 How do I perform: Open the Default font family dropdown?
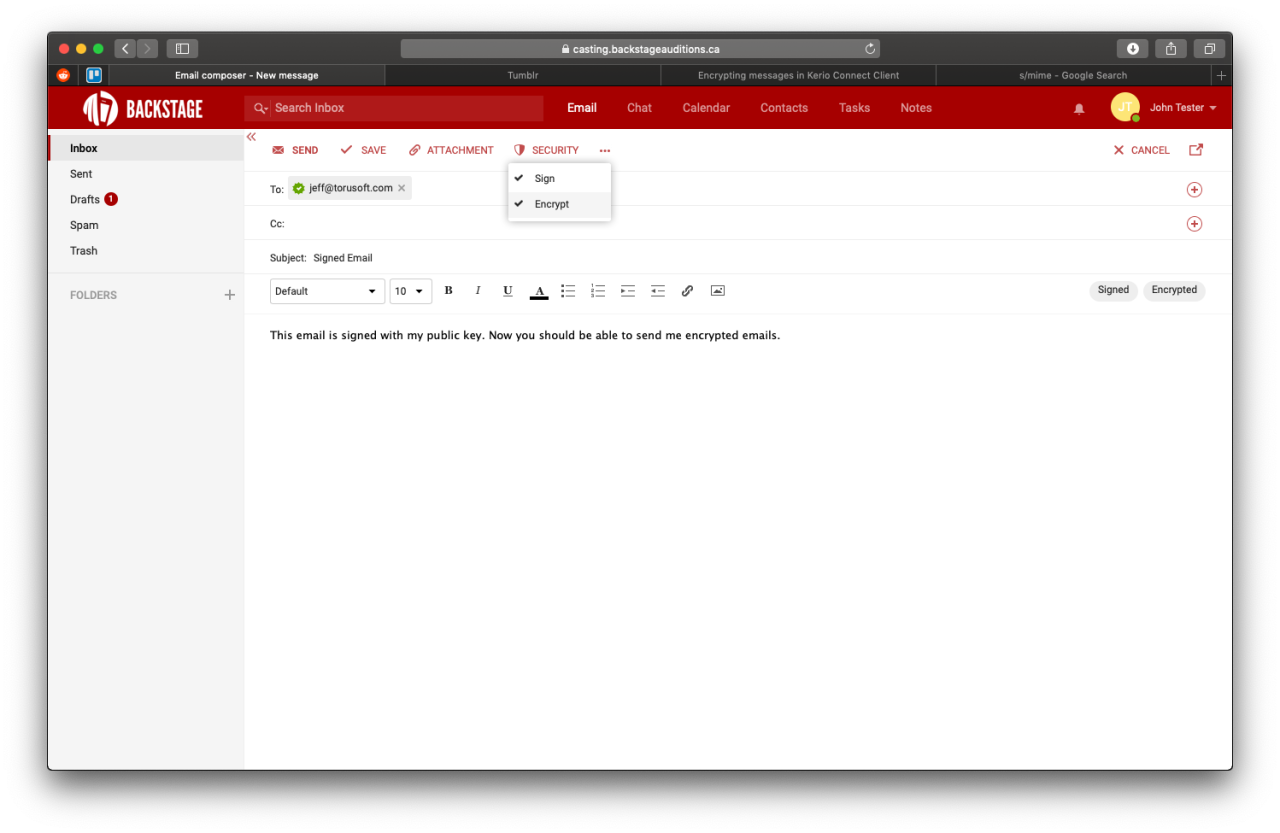(327, 291)
